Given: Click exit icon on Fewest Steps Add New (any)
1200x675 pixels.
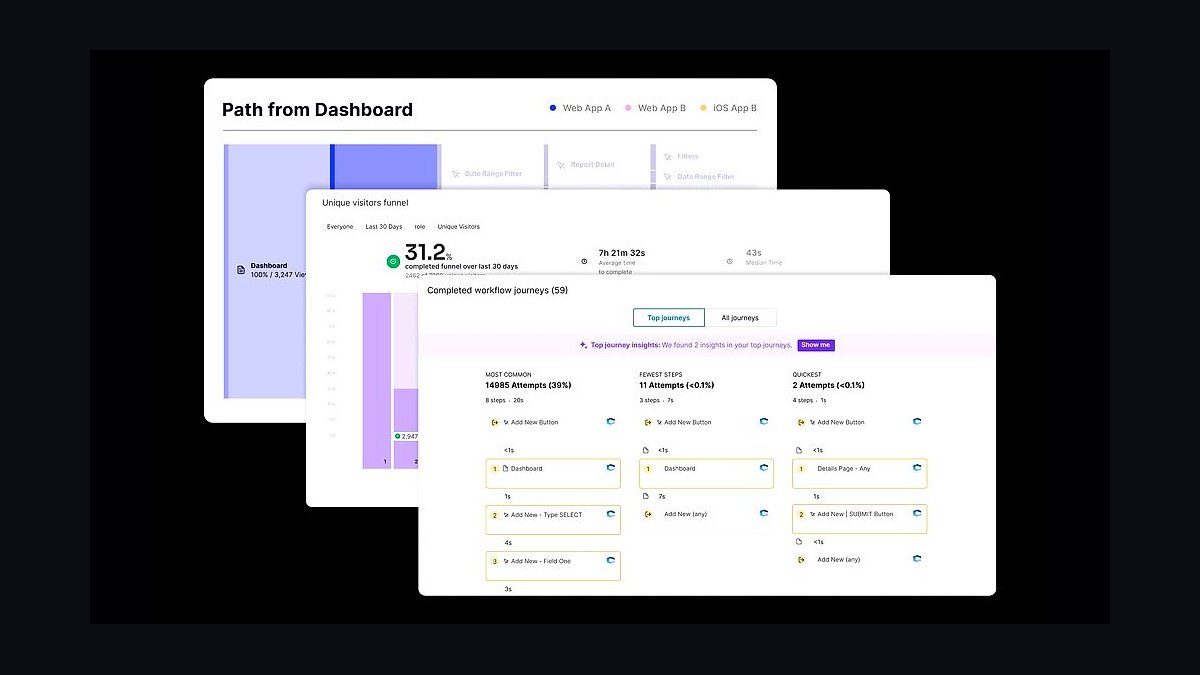Looking at the screenshot, I should tap(647, 514).
